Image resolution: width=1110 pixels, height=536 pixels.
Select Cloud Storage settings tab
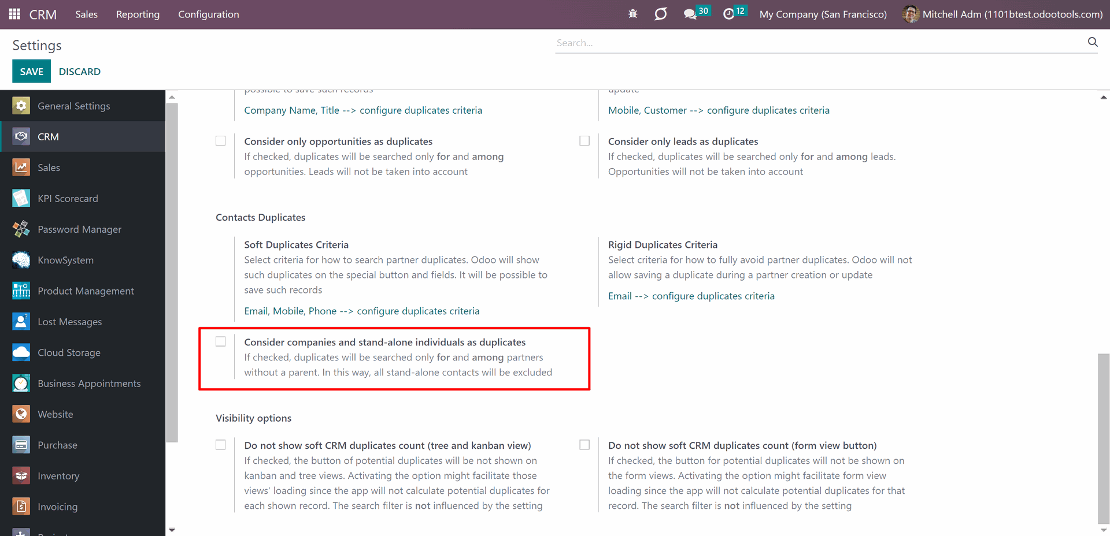[x=82, y=353]
